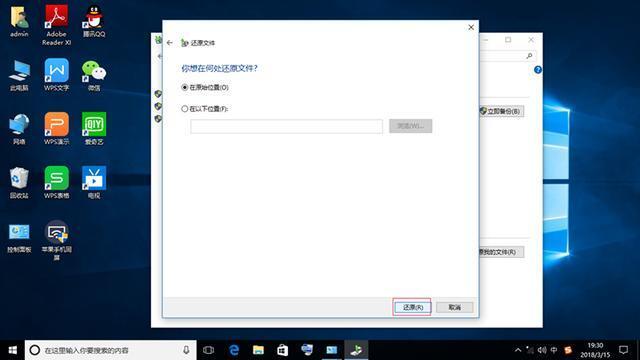Screen dimensions: 640x360
Task: Click the Back up now button
Action: coord(501,111)
